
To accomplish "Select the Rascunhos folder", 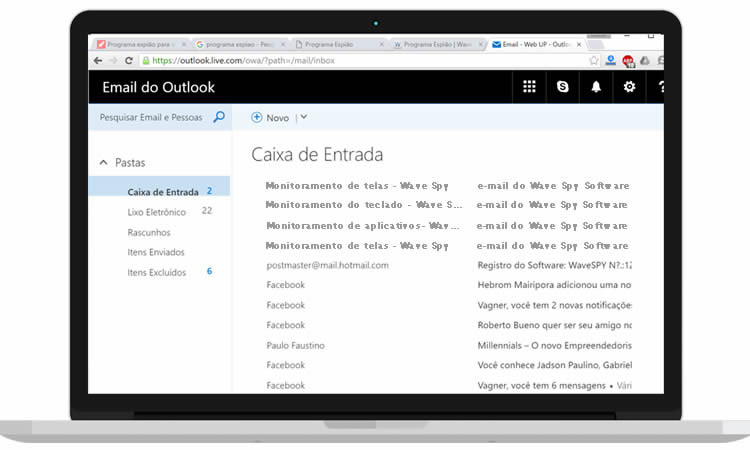I will pos(148,232).
